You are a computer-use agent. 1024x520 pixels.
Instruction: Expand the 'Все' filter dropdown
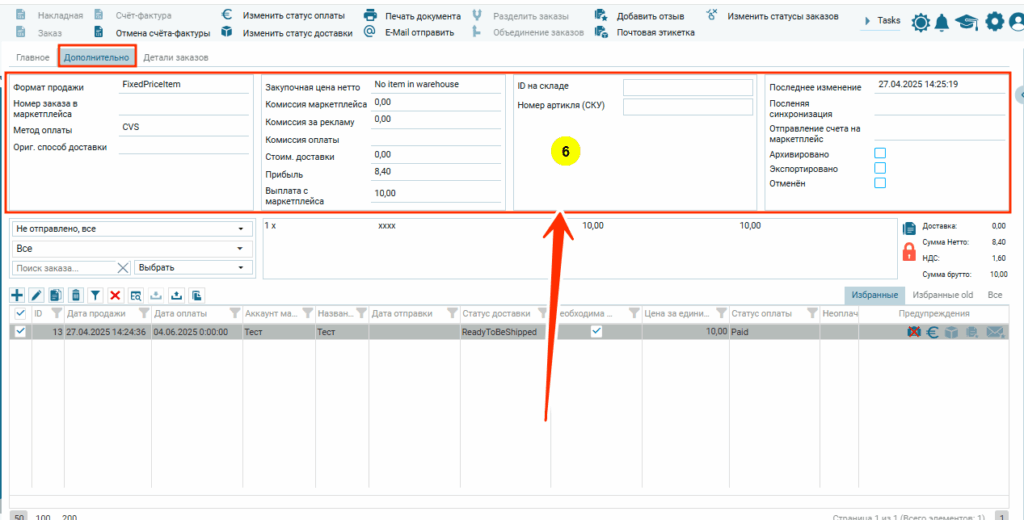coord(130,248)
